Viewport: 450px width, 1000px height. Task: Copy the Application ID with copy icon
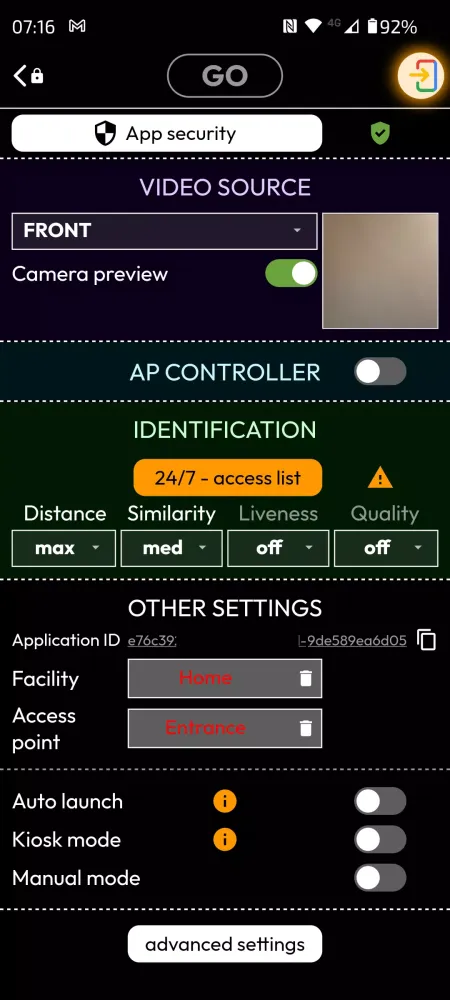426,640
